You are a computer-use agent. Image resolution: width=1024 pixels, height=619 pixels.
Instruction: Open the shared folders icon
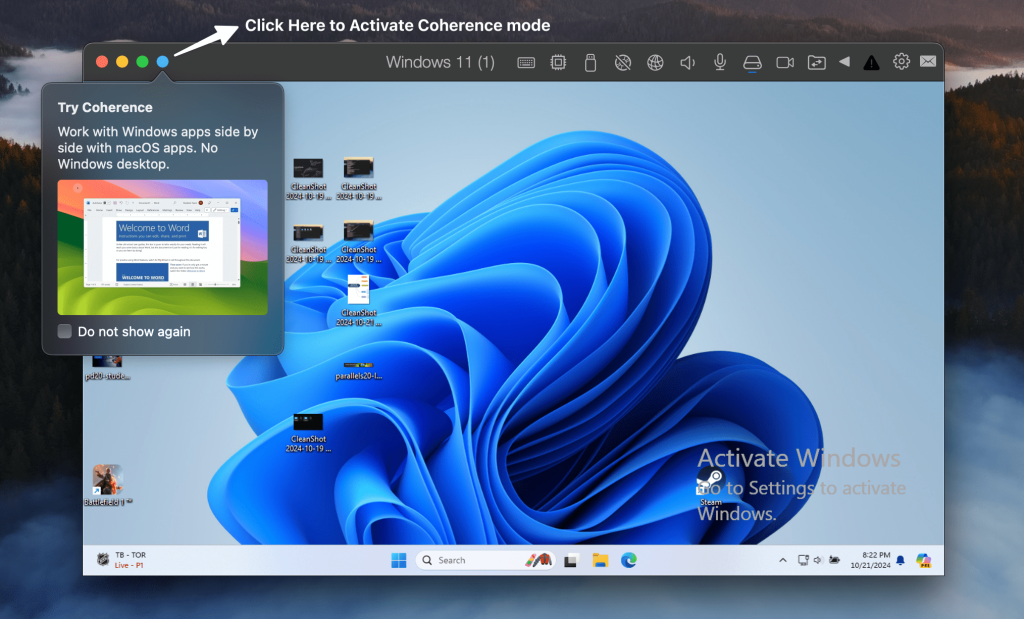pos(817,63)
